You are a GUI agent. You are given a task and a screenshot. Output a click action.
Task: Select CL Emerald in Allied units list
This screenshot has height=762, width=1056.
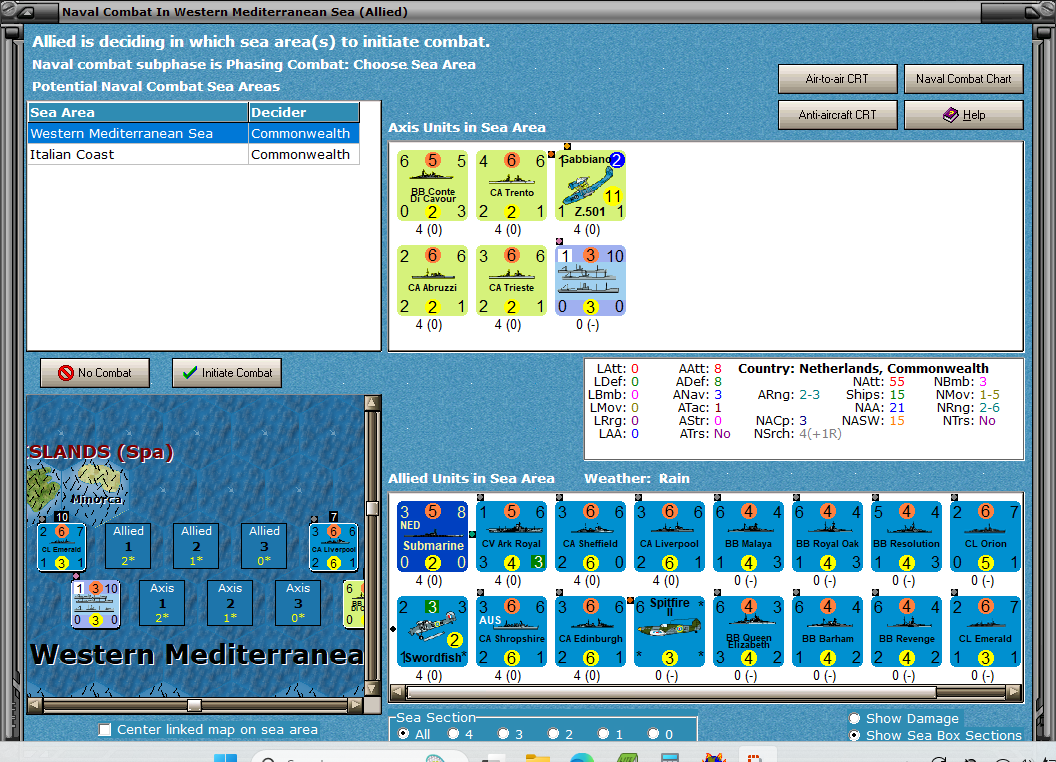pos(986,631)
